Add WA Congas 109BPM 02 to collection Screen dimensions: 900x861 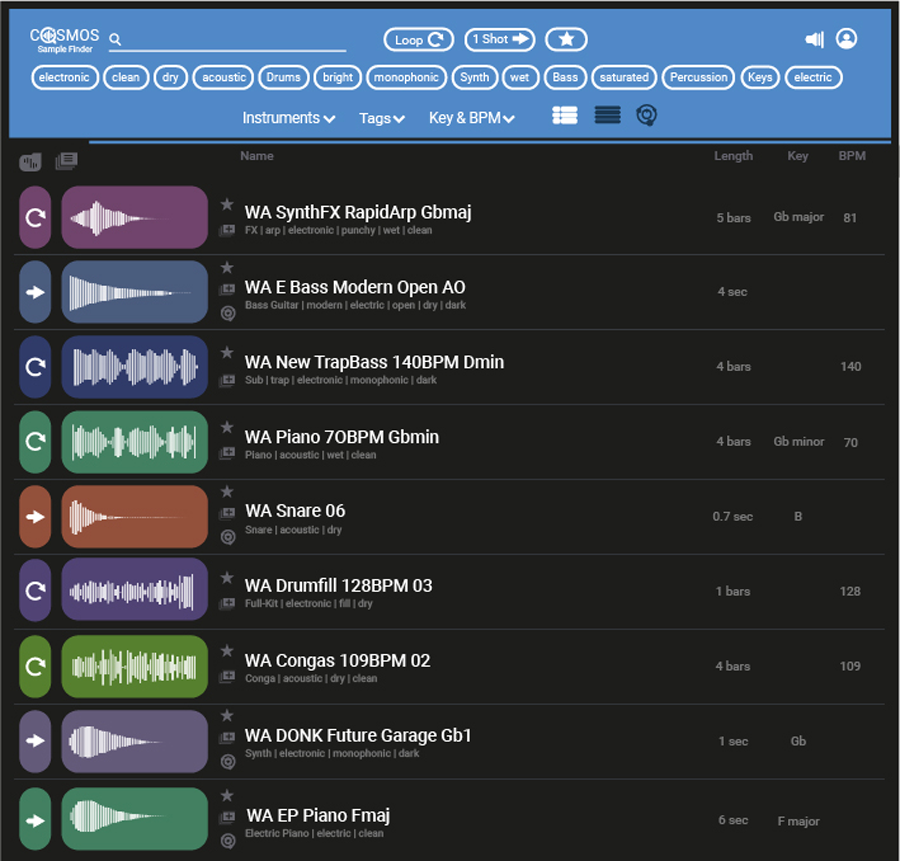(227, 677)
